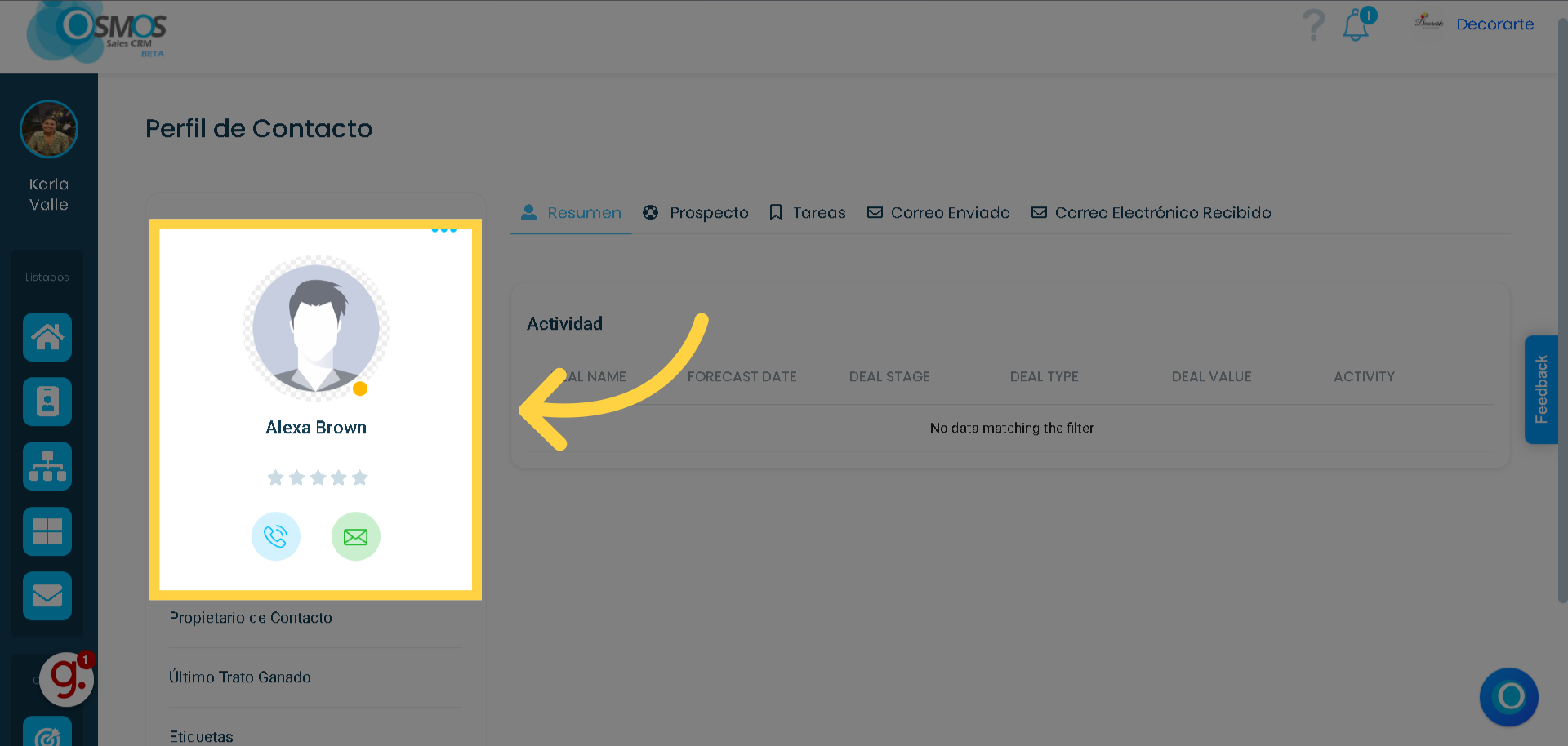Image resolution: width=1568 pixels, height=746 pixels.
Task: Click Alexa Brown's avatar picture
Action: 316,328
